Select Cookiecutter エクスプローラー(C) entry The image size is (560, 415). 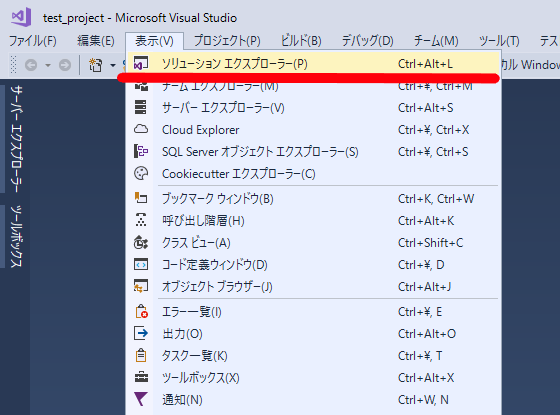click(314, 174)
